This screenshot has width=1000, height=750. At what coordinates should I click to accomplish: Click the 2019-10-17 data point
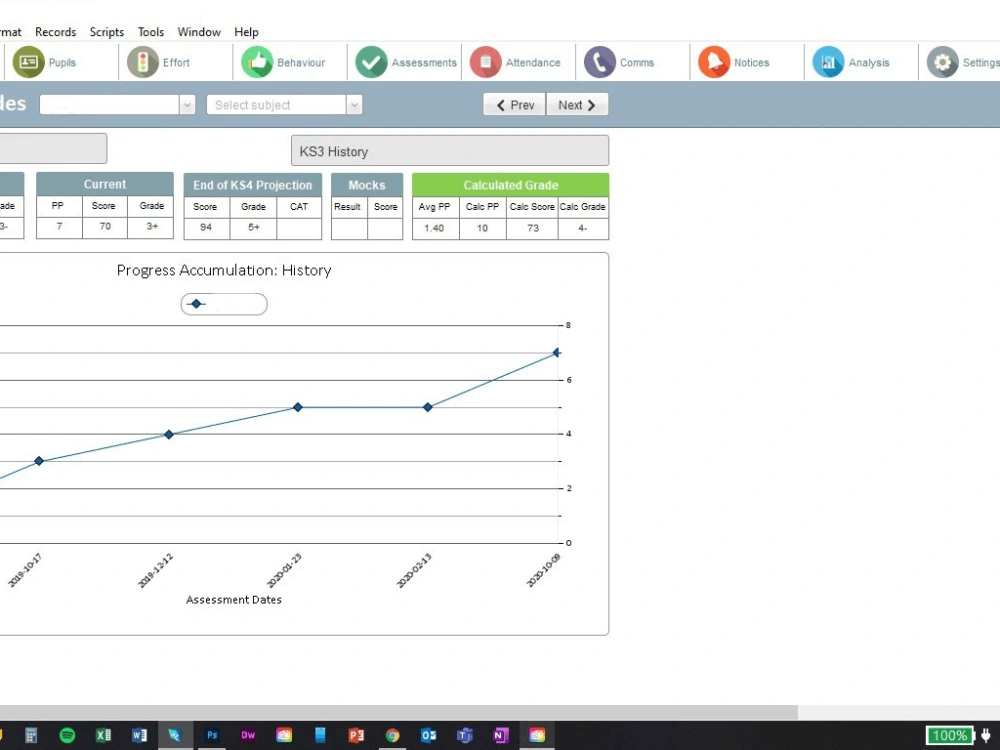pos(39,460)
